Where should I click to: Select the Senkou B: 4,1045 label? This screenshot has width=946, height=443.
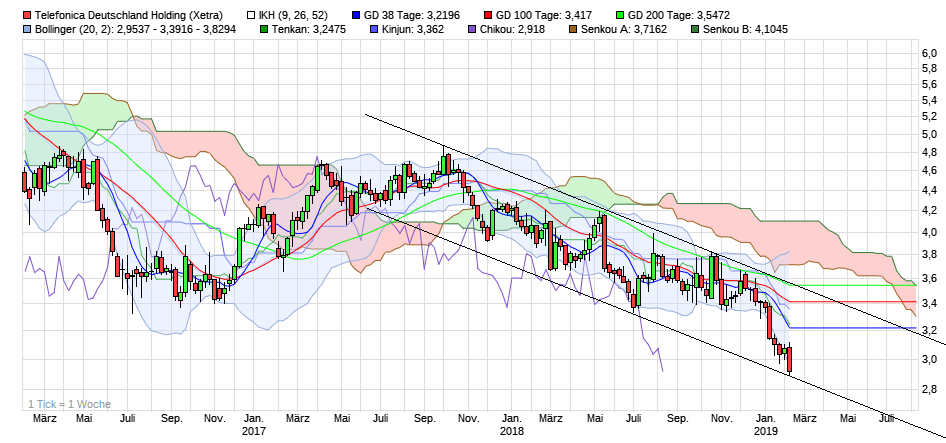[x=745, y=29]
